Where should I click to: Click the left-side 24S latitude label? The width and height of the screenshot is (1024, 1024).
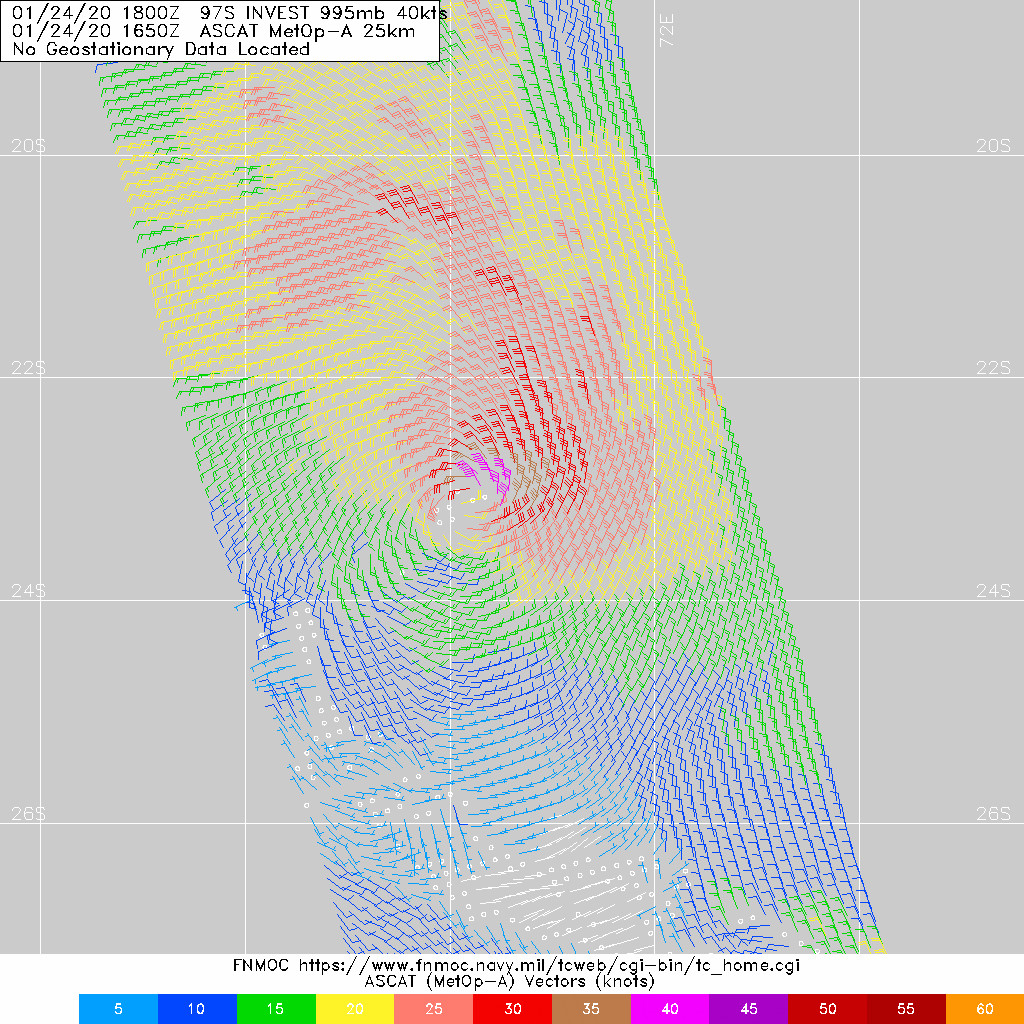[28, 592]
